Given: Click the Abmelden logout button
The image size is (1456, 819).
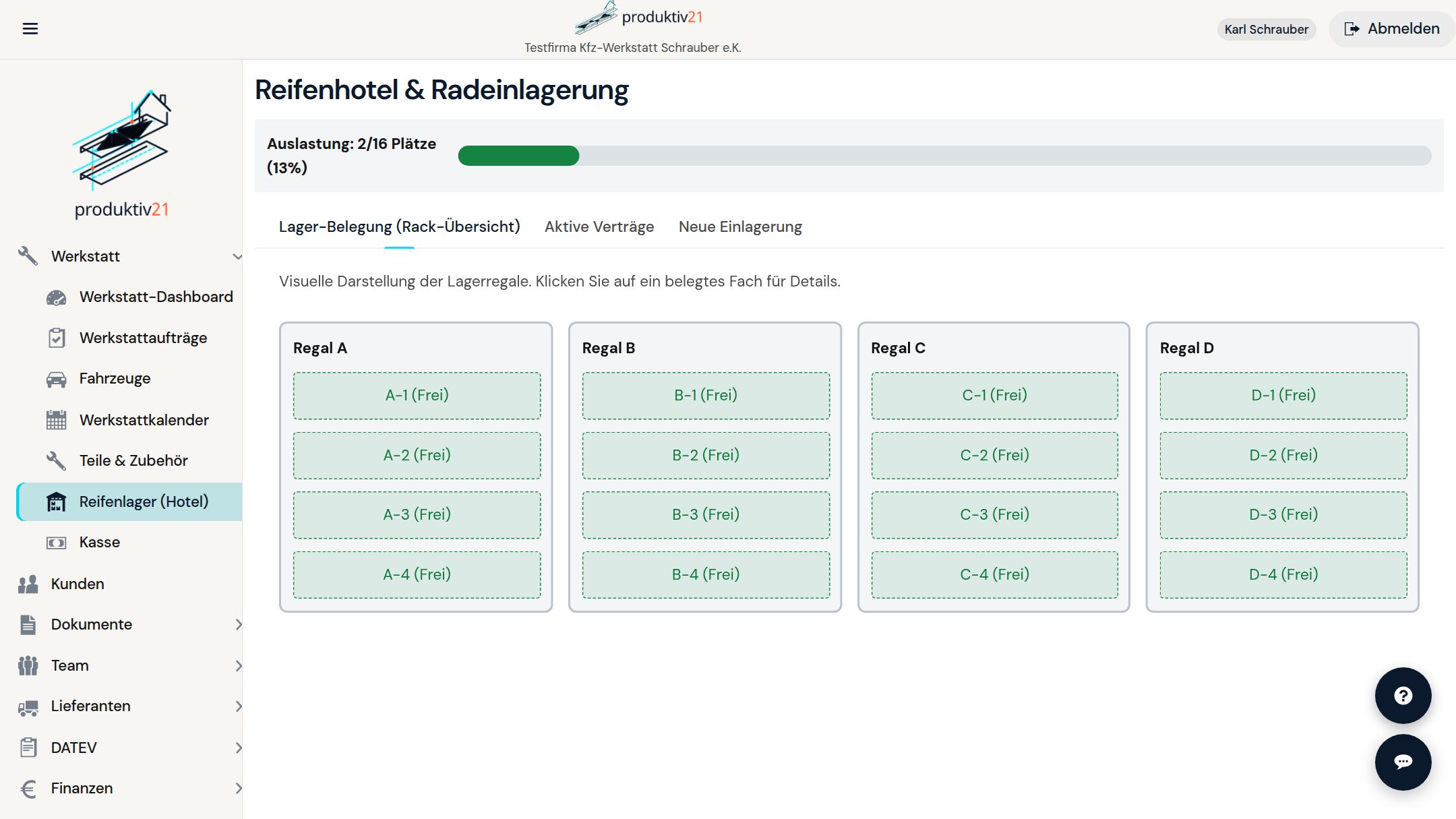Looking at the screenshot, I should pos(1391,29).
